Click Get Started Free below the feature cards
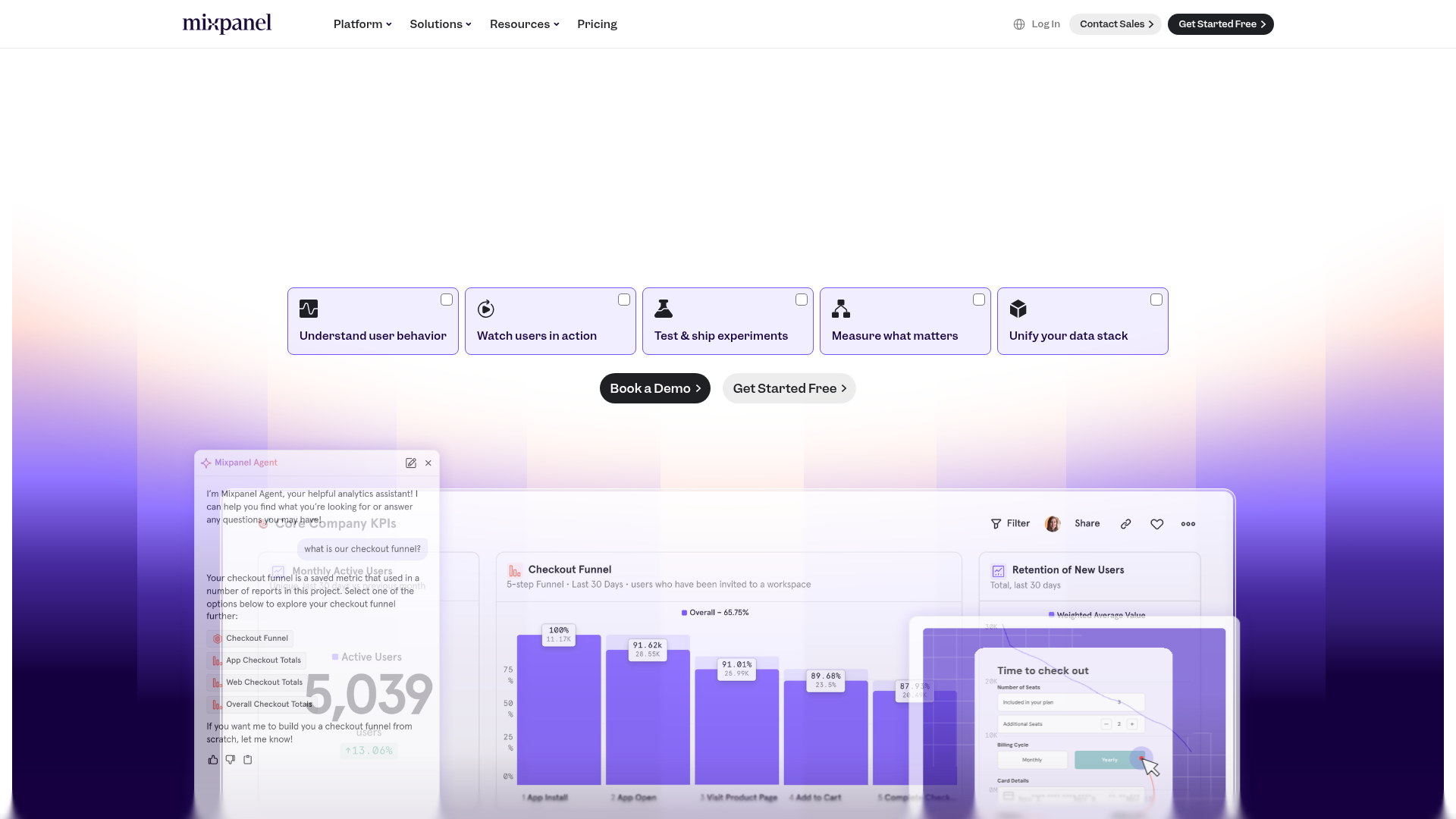The image size is (1456, 819). coord(789,388)
